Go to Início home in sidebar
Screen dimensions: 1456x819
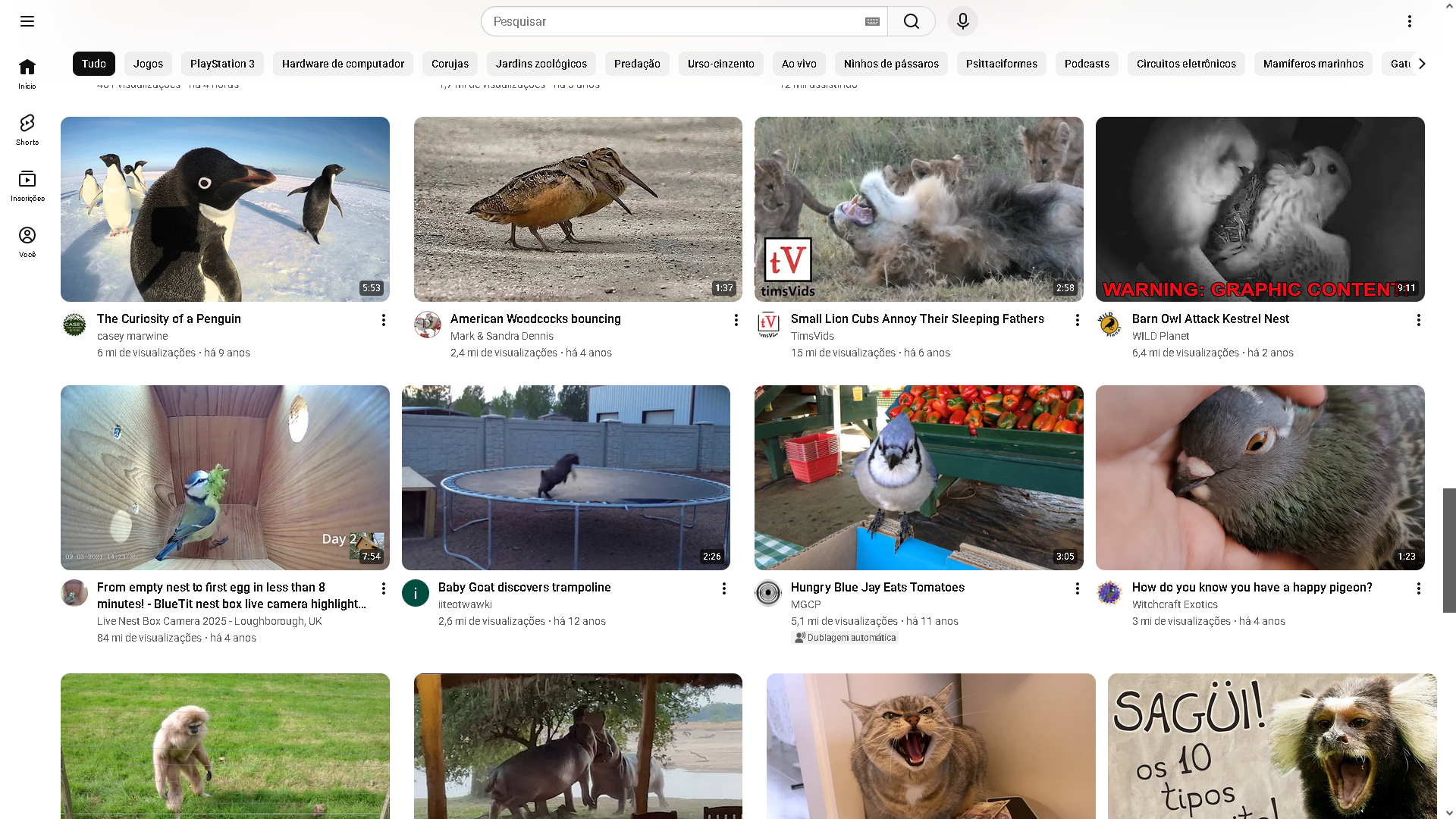point(27,74)
